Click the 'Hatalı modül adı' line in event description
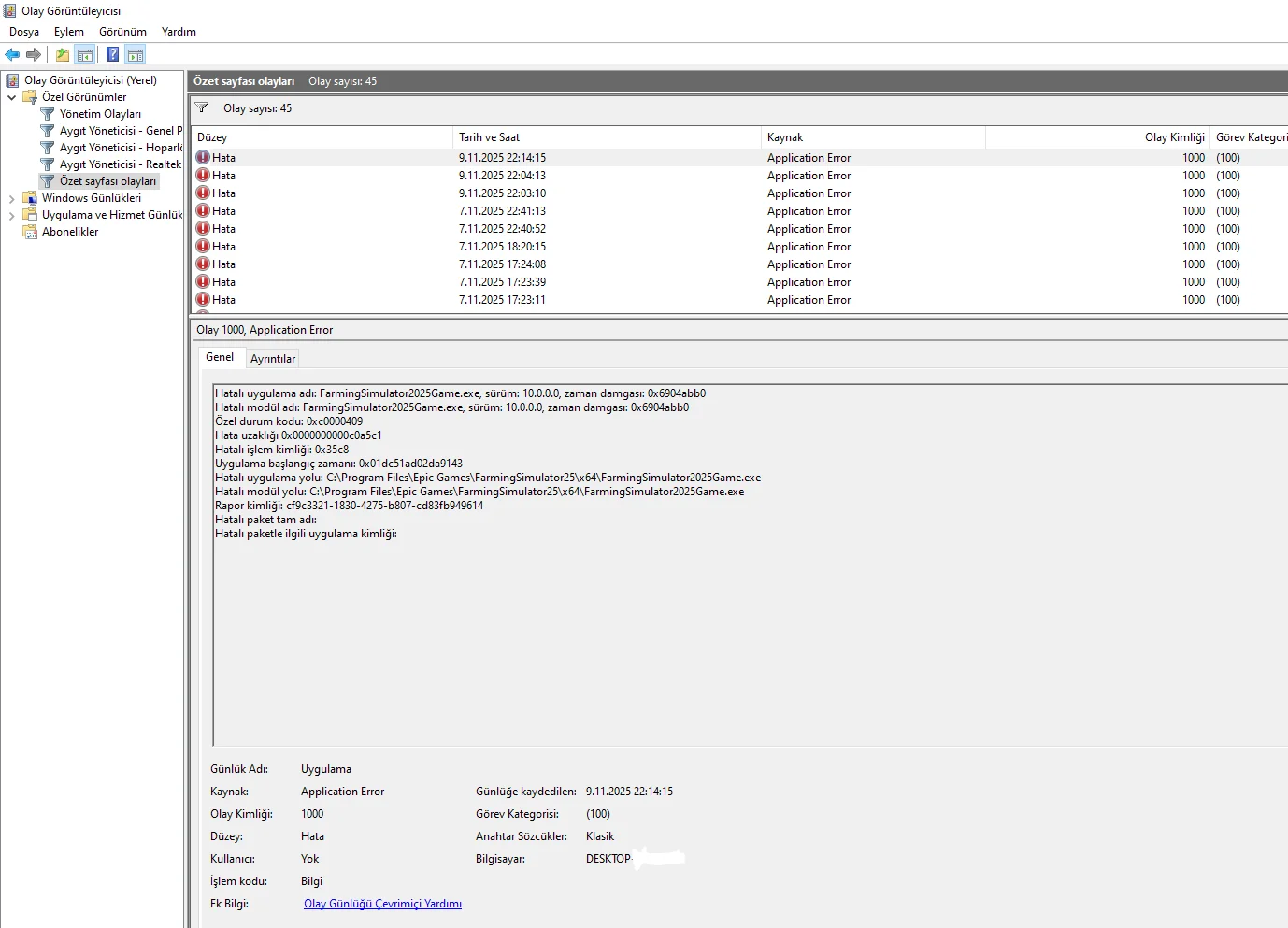Screen dimensions: 1288x928 point(452,407)
